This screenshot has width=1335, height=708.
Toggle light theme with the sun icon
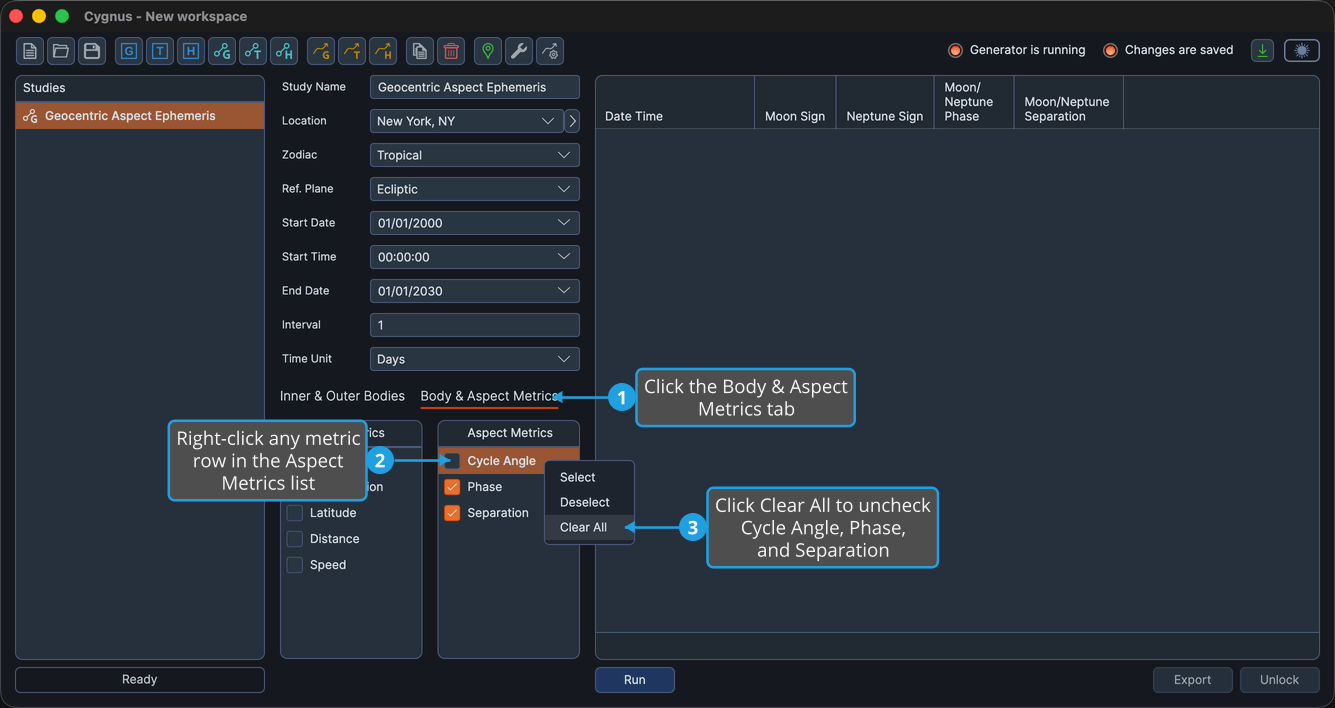pos(1302,50)
